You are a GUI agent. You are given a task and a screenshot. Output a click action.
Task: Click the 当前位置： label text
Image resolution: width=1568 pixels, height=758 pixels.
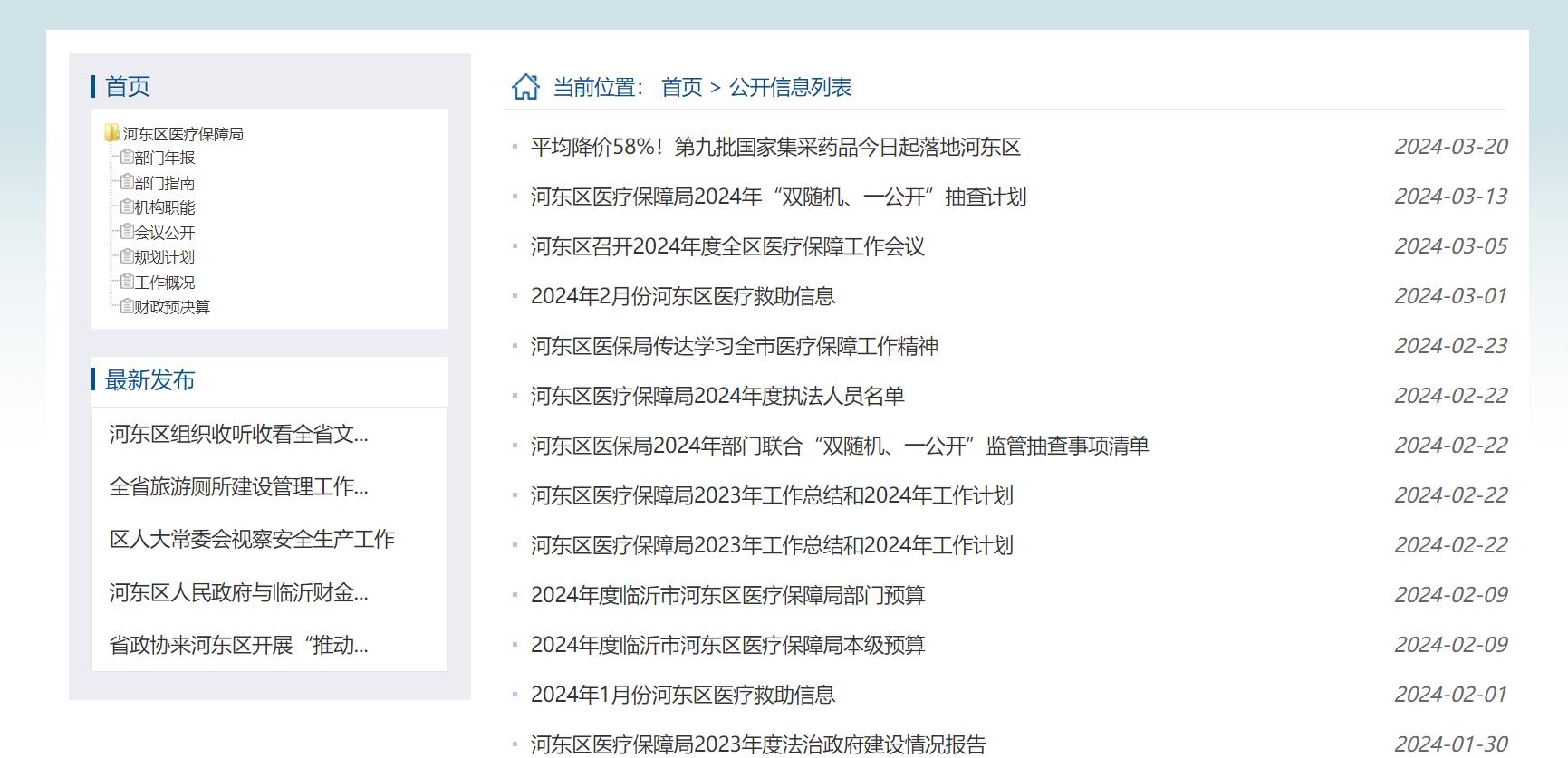pos(598,87)
